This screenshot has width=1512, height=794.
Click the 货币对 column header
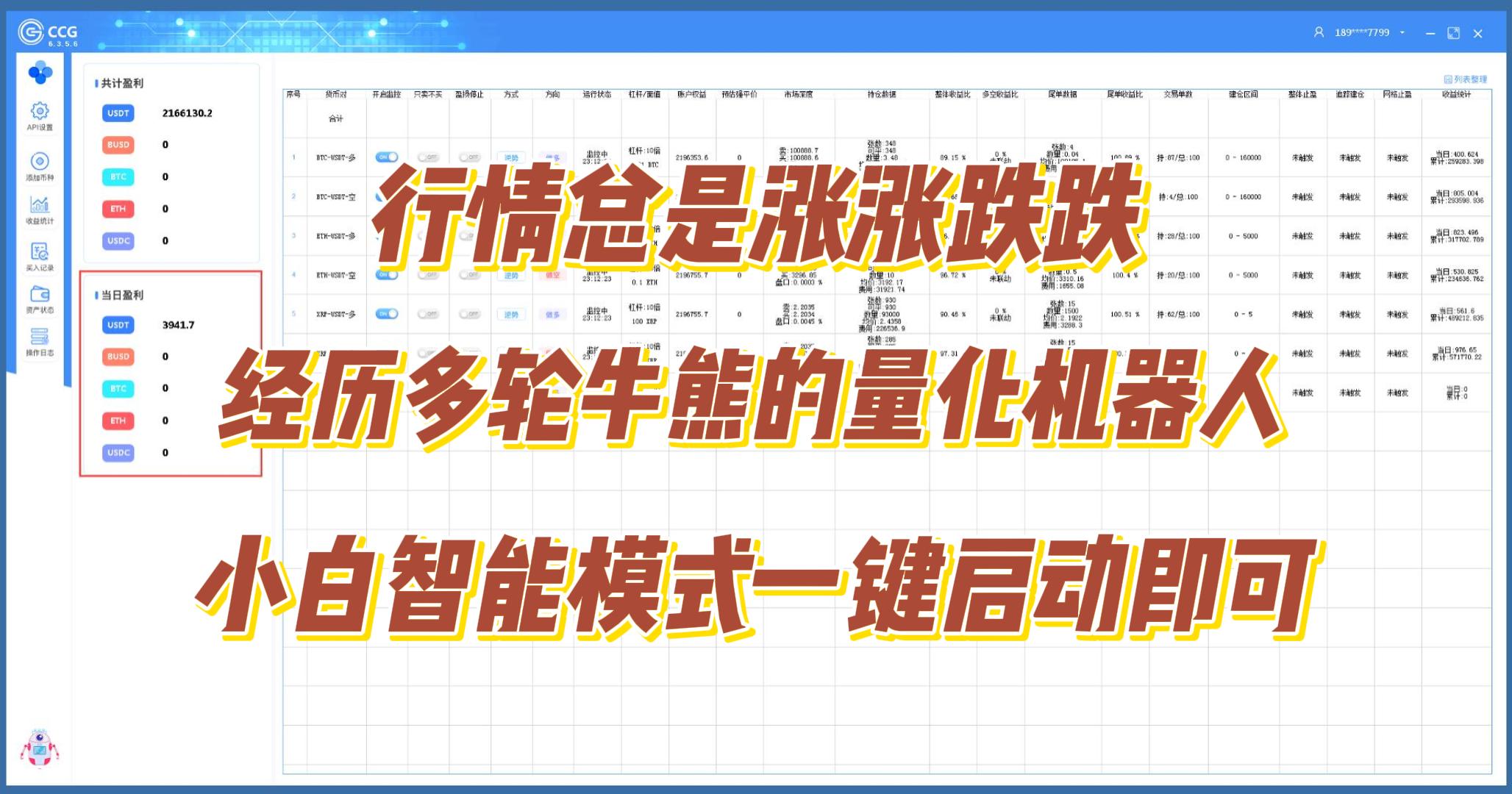coord(336,94)
